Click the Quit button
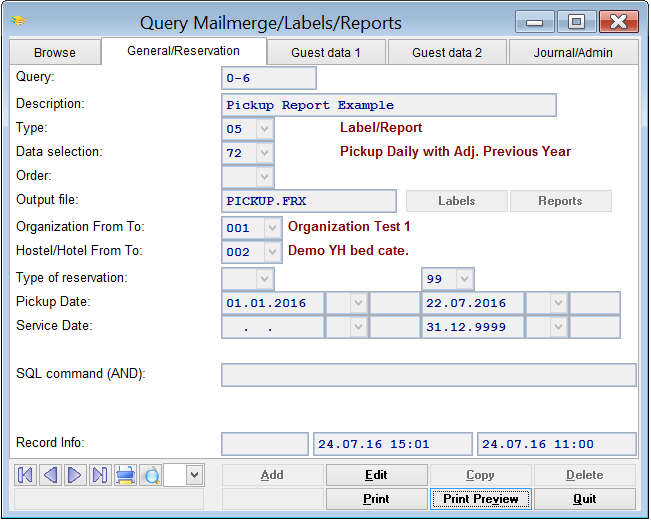The image size is (651, 521). click(x=585, y=499)
